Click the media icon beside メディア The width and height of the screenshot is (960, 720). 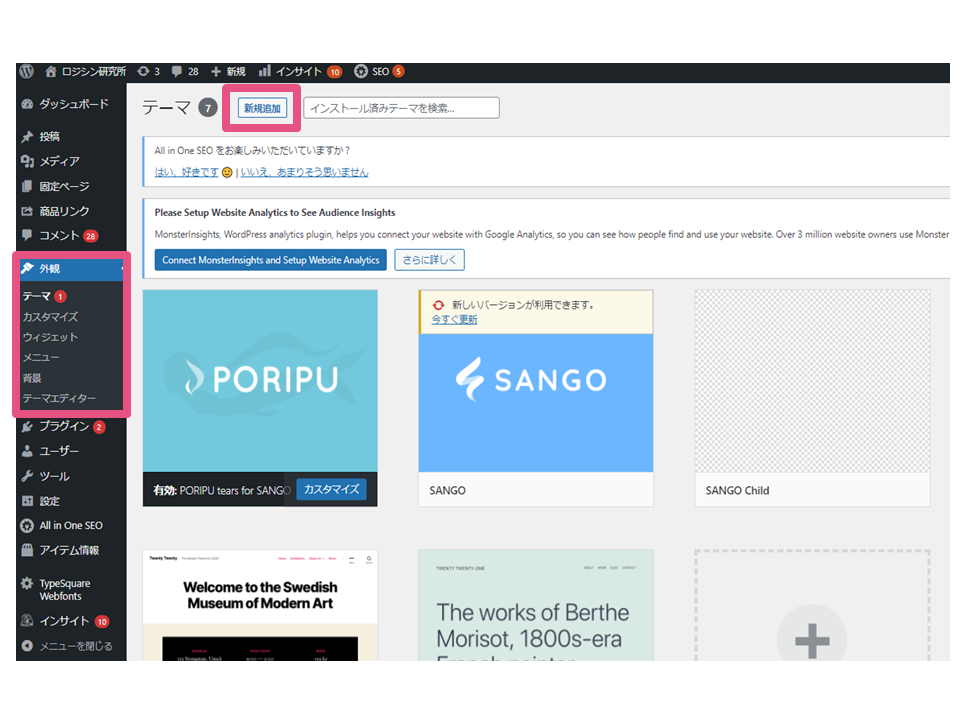coord(27,161)
